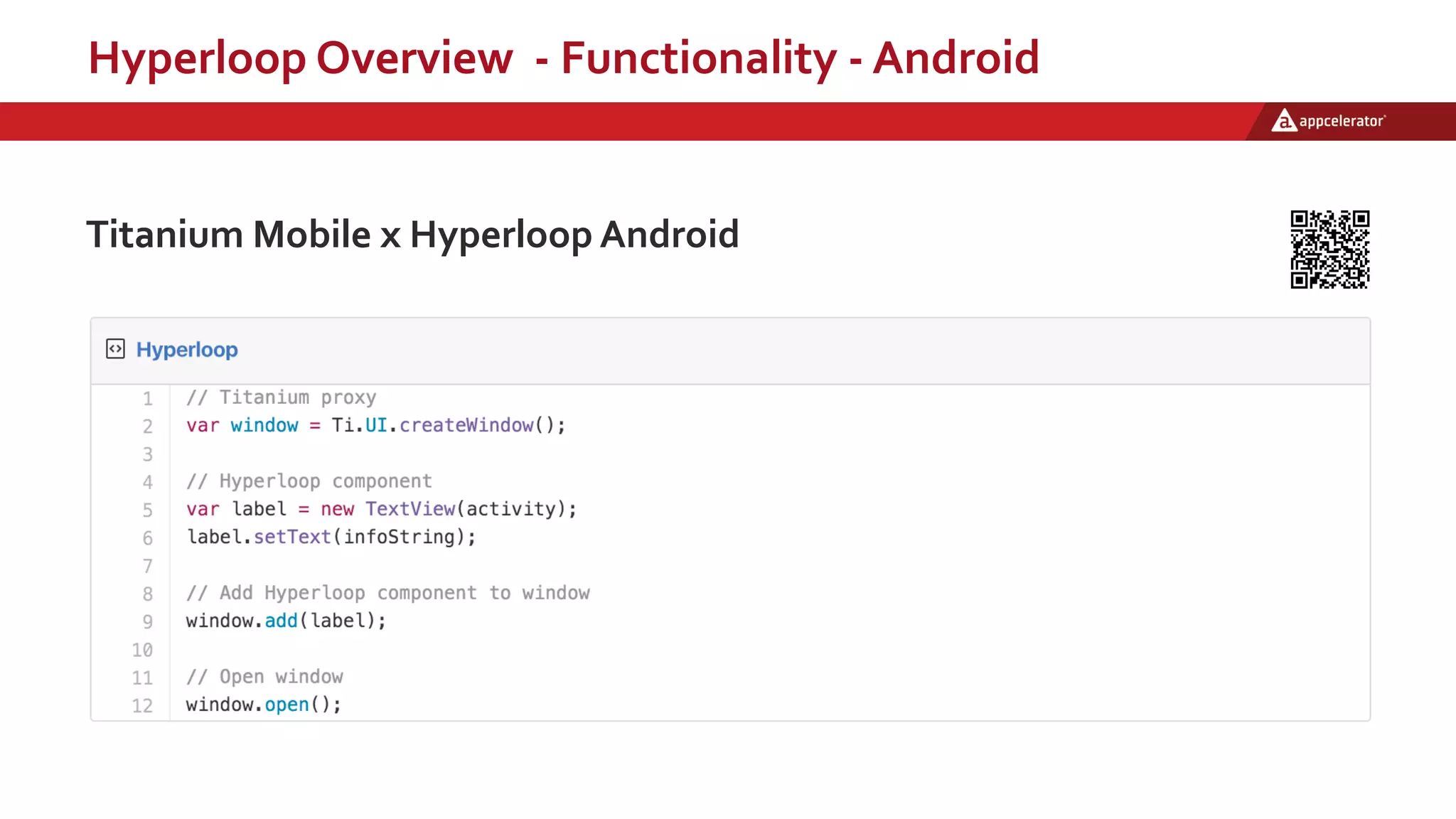Select line number 1 in code gutter
The height and width of the screenshot is (819, 1456).
[147, 398]
